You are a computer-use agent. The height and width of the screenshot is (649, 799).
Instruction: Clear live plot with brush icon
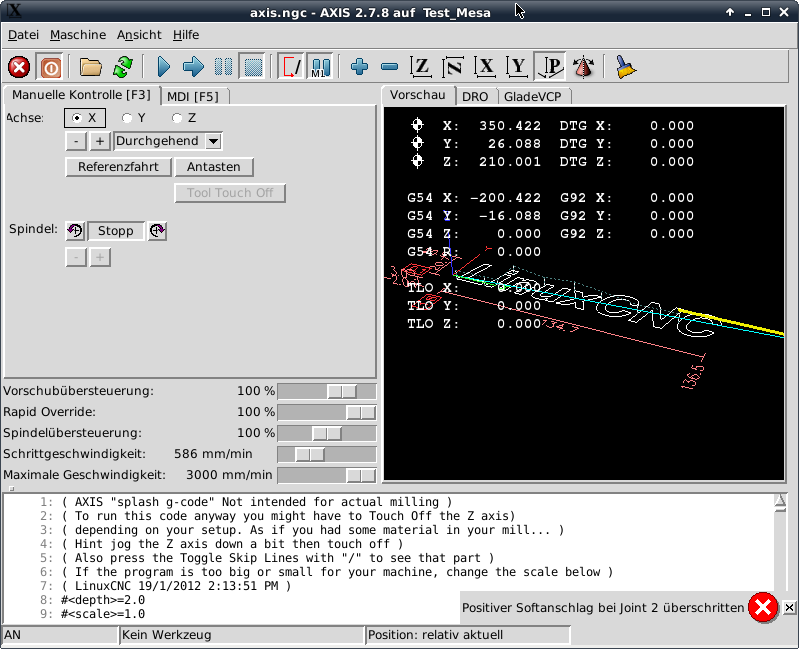[625, 67]
